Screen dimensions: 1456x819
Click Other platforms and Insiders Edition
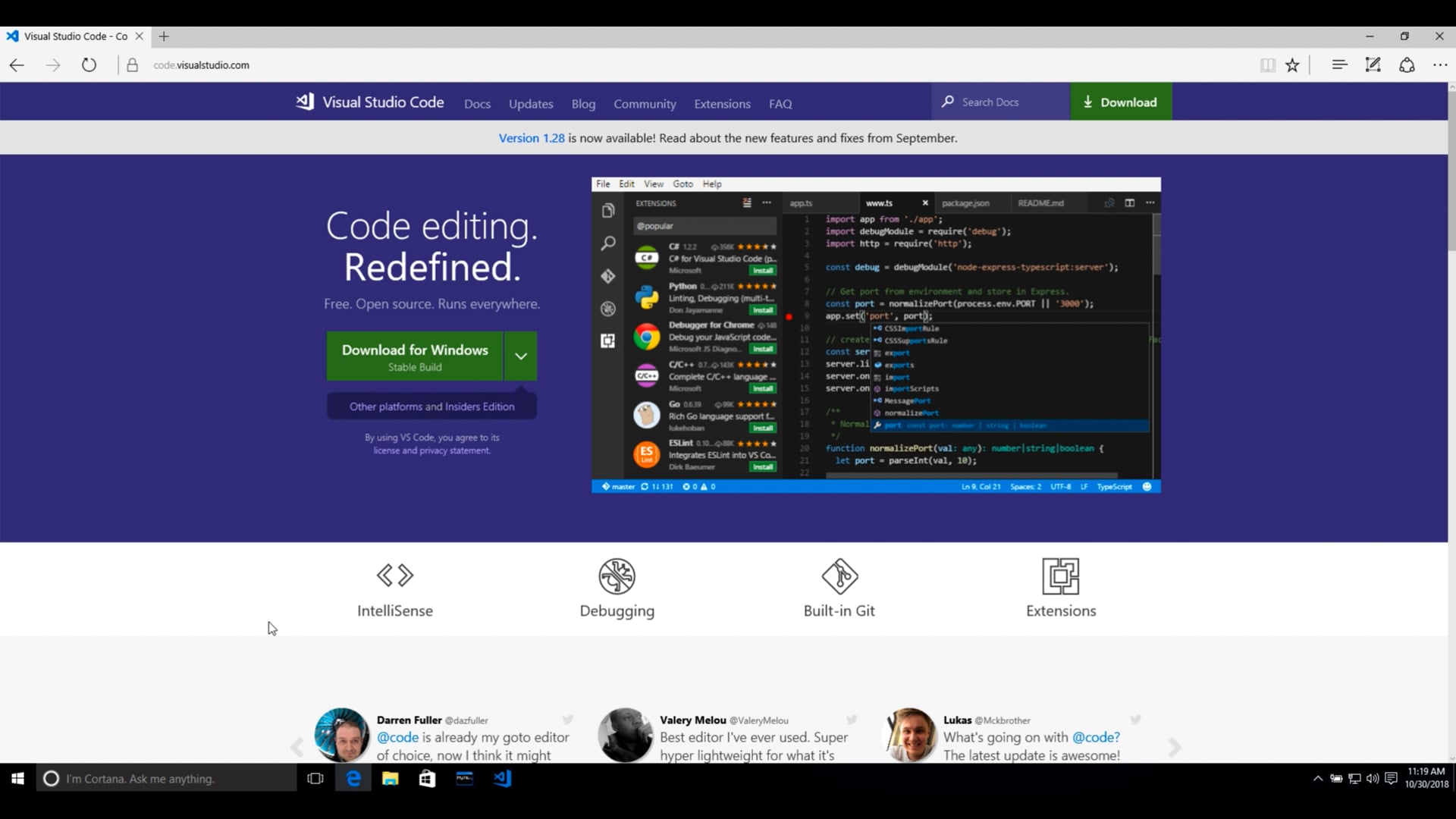(x=431, y=406)
